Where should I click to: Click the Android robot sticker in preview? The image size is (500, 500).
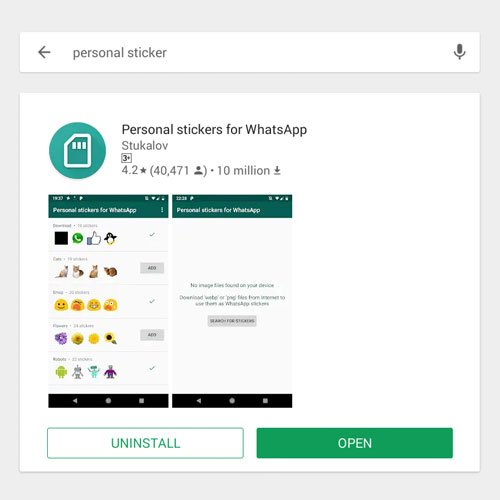pyautogui.click(x=61, y=372)
